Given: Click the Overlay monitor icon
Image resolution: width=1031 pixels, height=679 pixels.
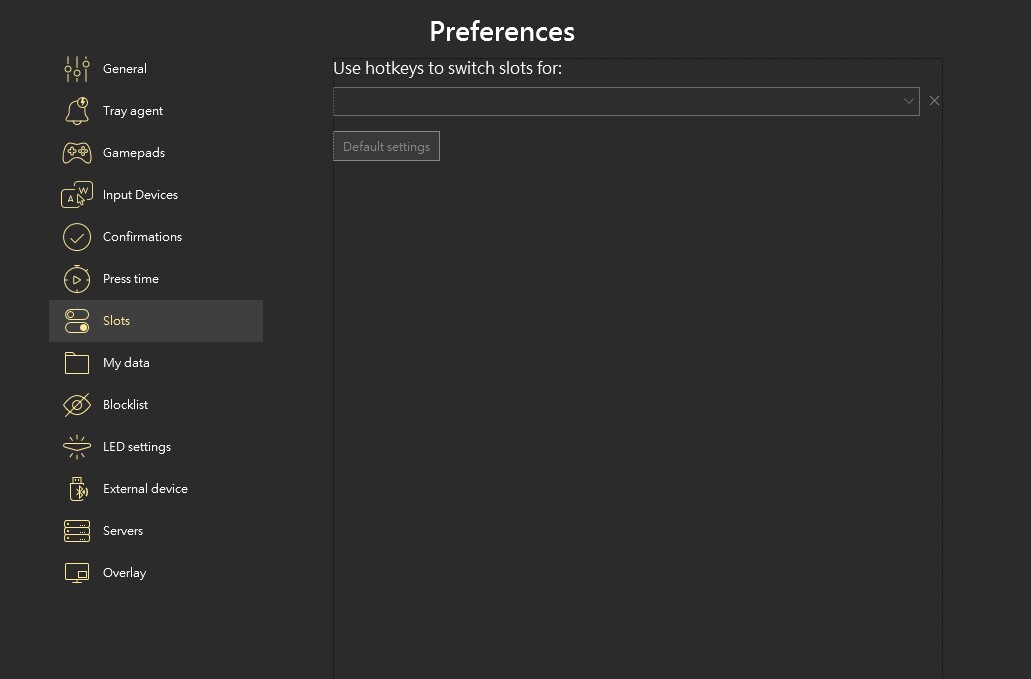Looking at the screenshot, I should coord(77,573).
